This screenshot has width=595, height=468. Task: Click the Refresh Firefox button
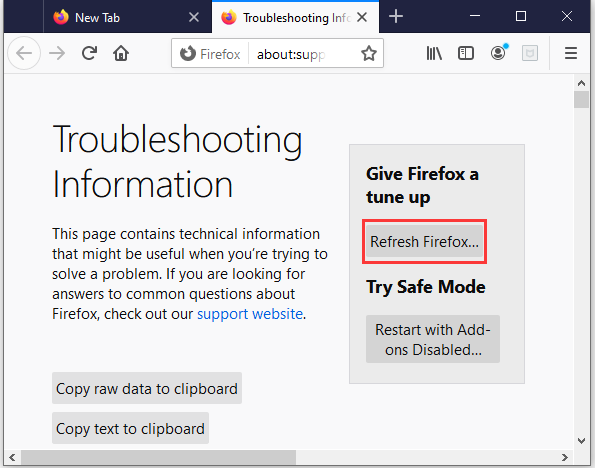(x=424, y=241)
